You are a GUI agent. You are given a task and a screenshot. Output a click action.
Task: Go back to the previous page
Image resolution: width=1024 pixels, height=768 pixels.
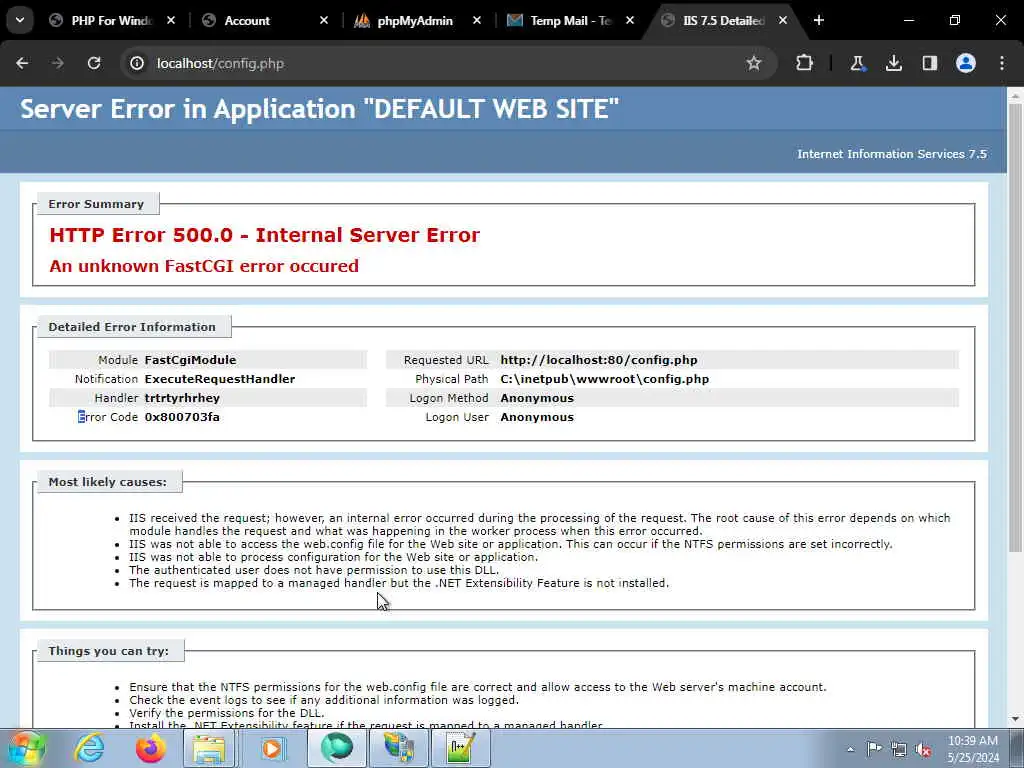(x=22, y=63)
